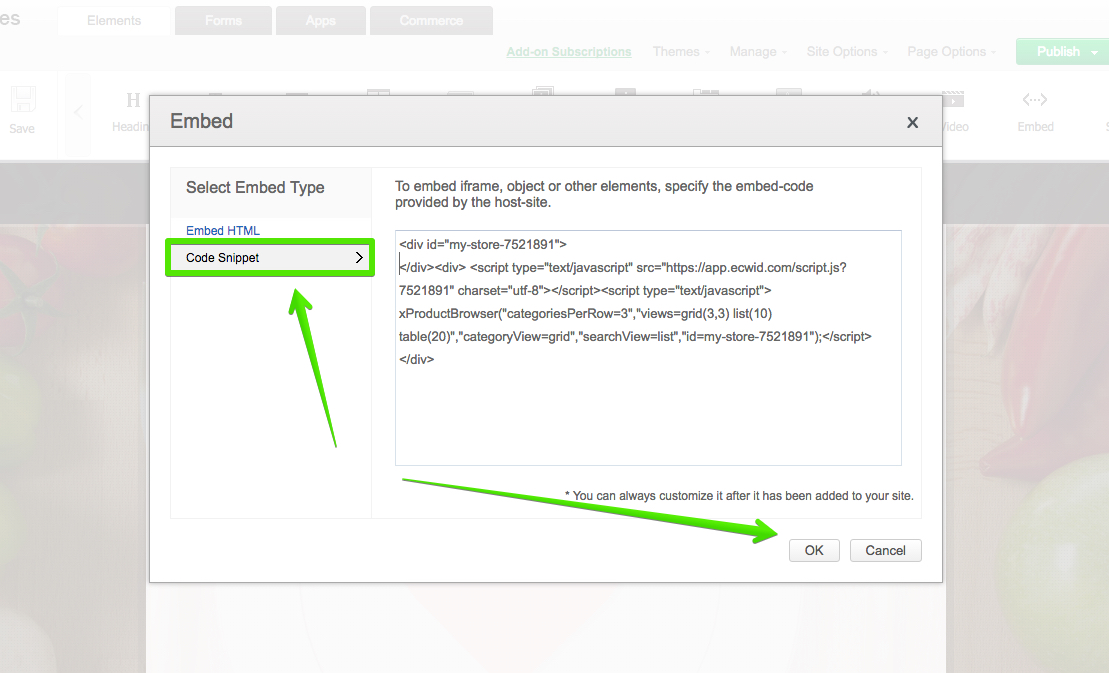Image resolution: width=1109 pixels, height=673 pixels.
Task: Close the Embed dialog with the X
Action: click(x=912, y=122)
